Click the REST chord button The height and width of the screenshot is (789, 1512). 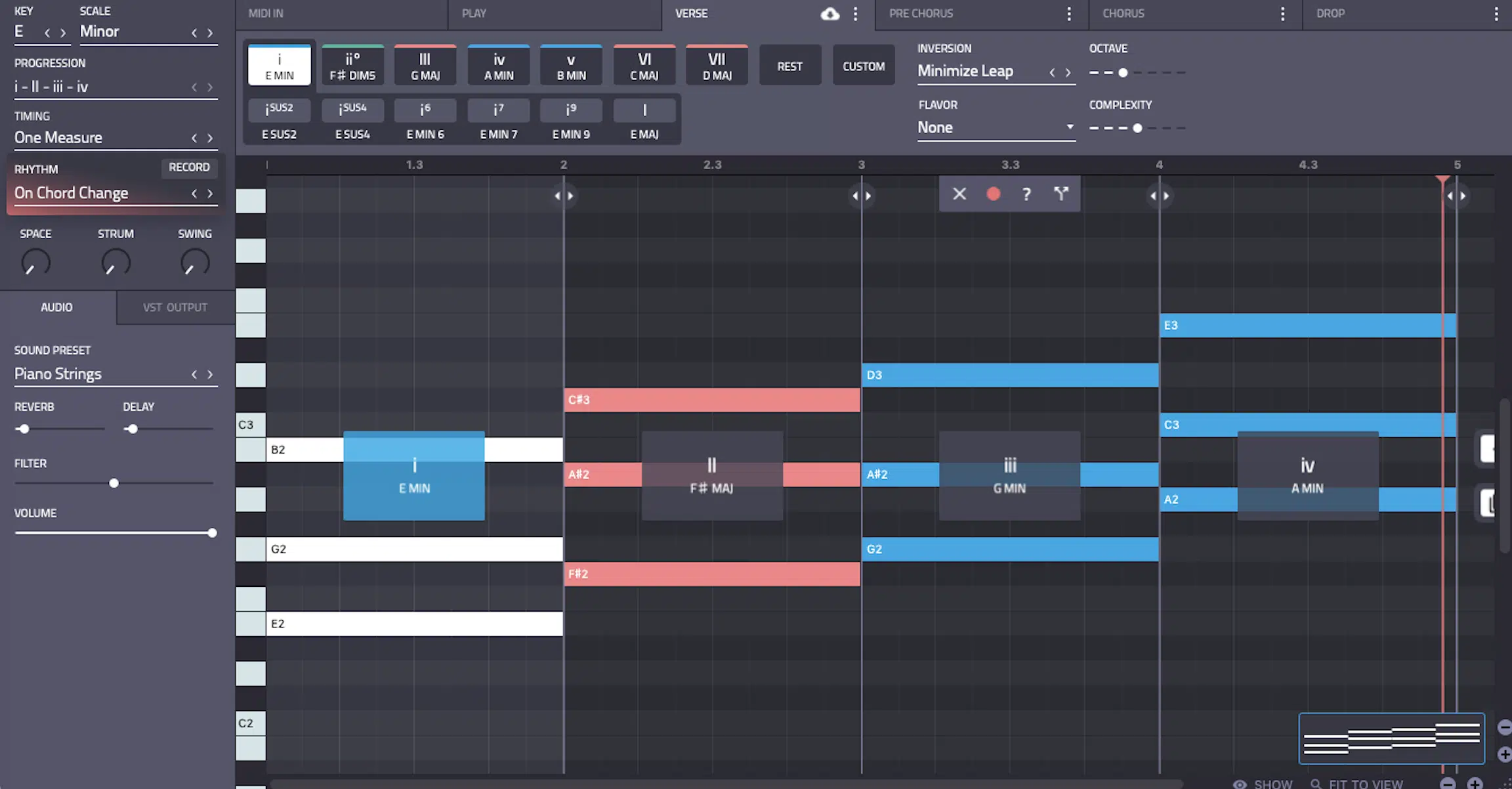[790, 65]
